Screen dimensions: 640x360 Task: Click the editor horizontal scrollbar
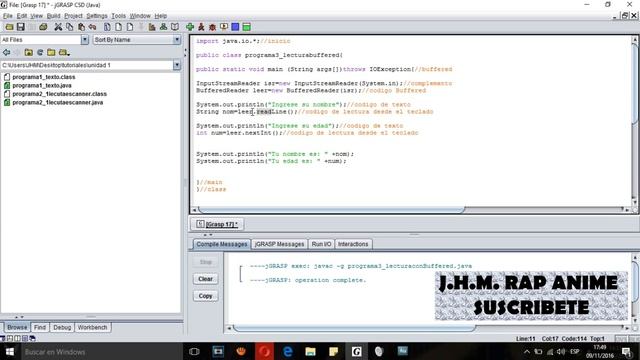point(331,209)
